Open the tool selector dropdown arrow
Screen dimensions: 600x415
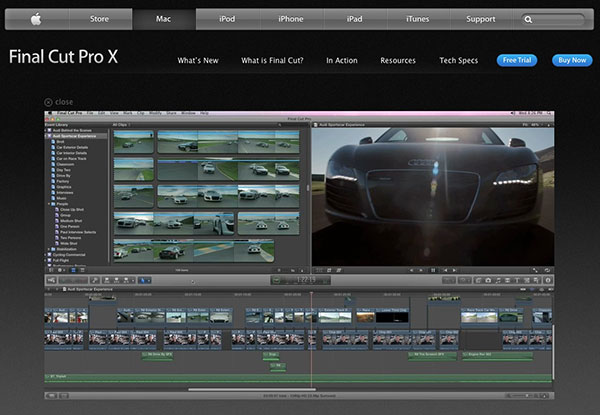point(148,280)
